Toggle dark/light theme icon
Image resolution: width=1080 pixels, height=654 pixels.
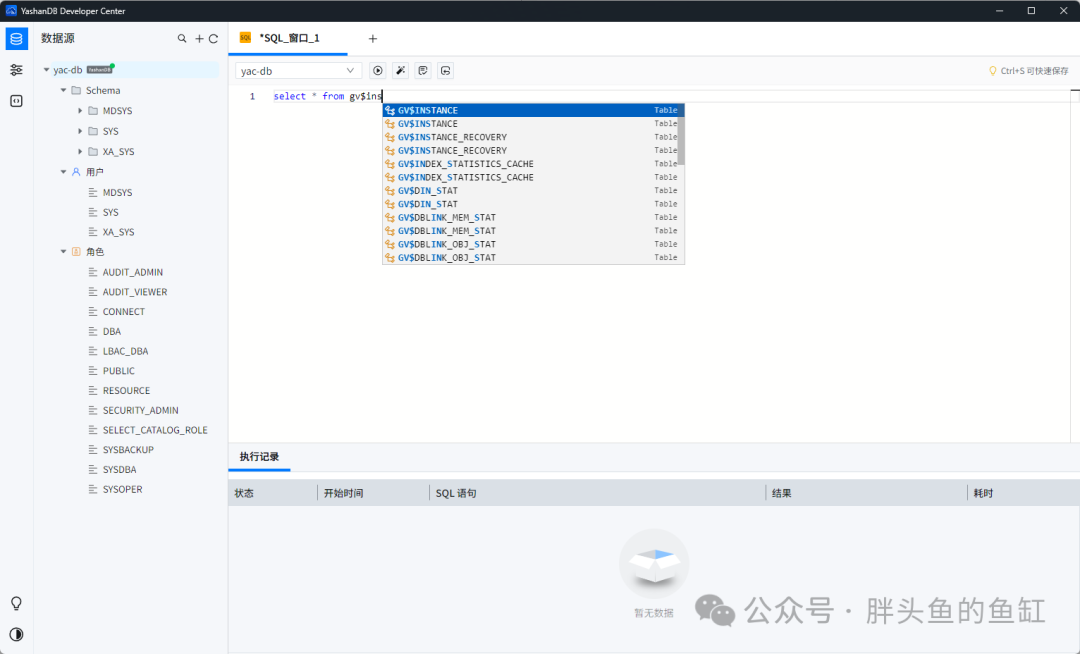[x=17, y=635]
